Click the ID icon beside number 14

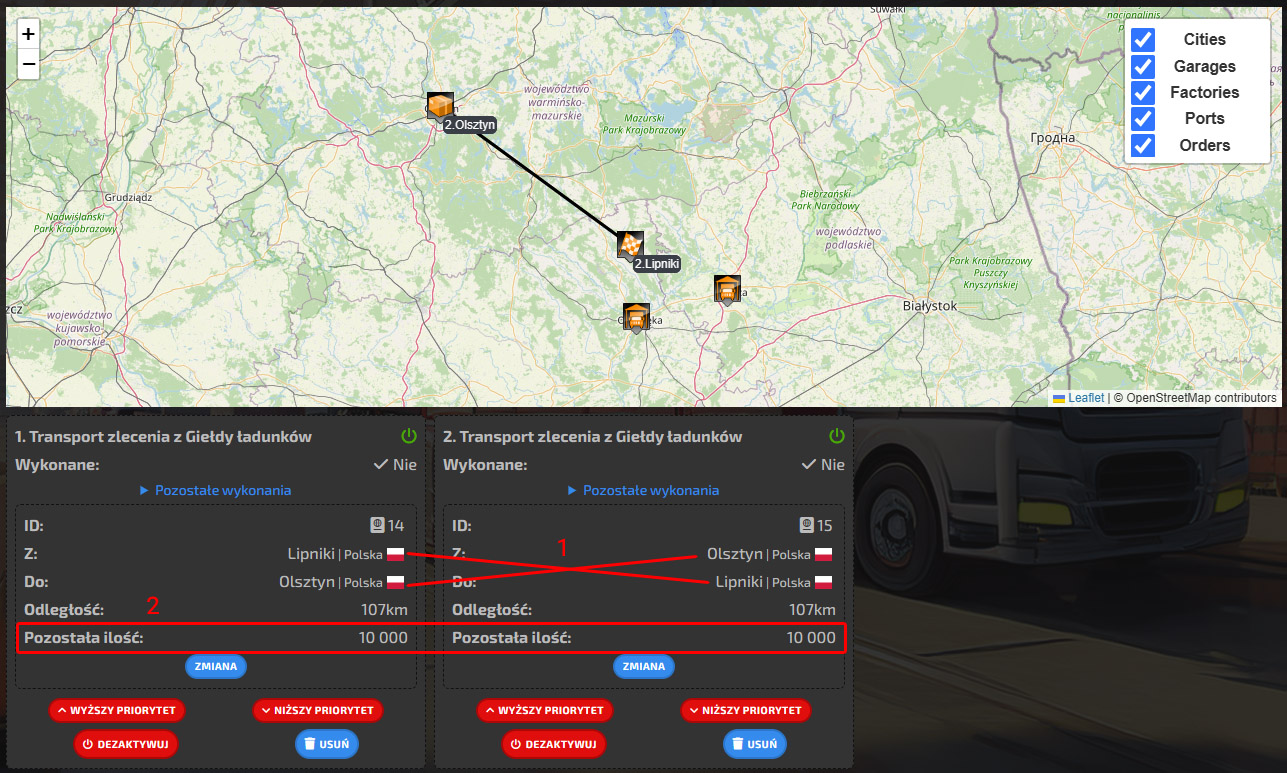(377, 525)
